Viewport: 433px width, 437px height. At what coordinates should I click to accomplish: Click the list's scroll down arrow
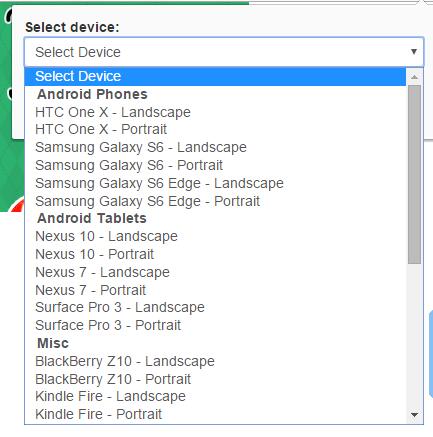(414, 415)
